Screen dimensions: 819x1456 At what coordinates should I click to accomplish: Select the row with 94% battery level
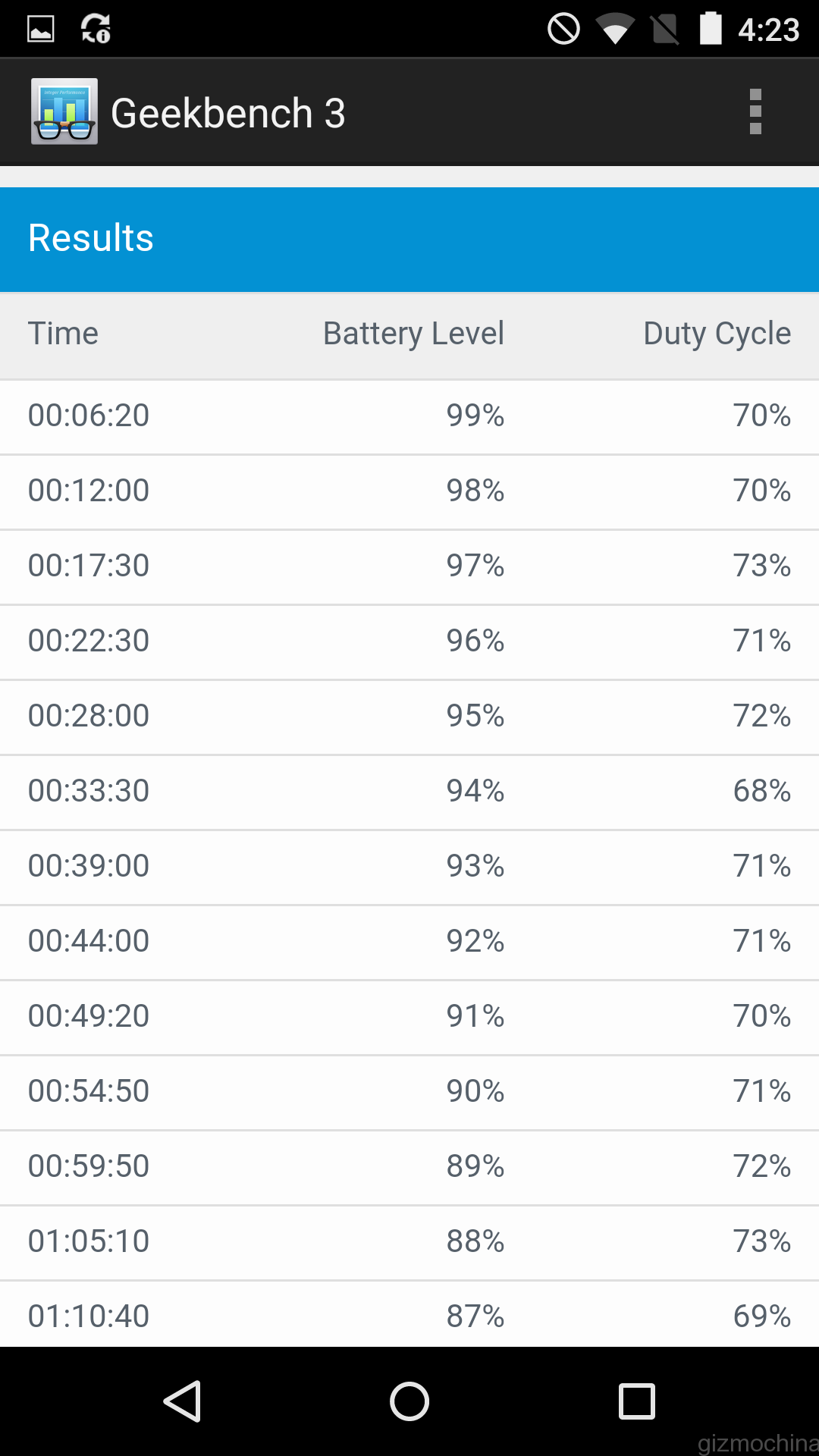[x=409, y=791]
